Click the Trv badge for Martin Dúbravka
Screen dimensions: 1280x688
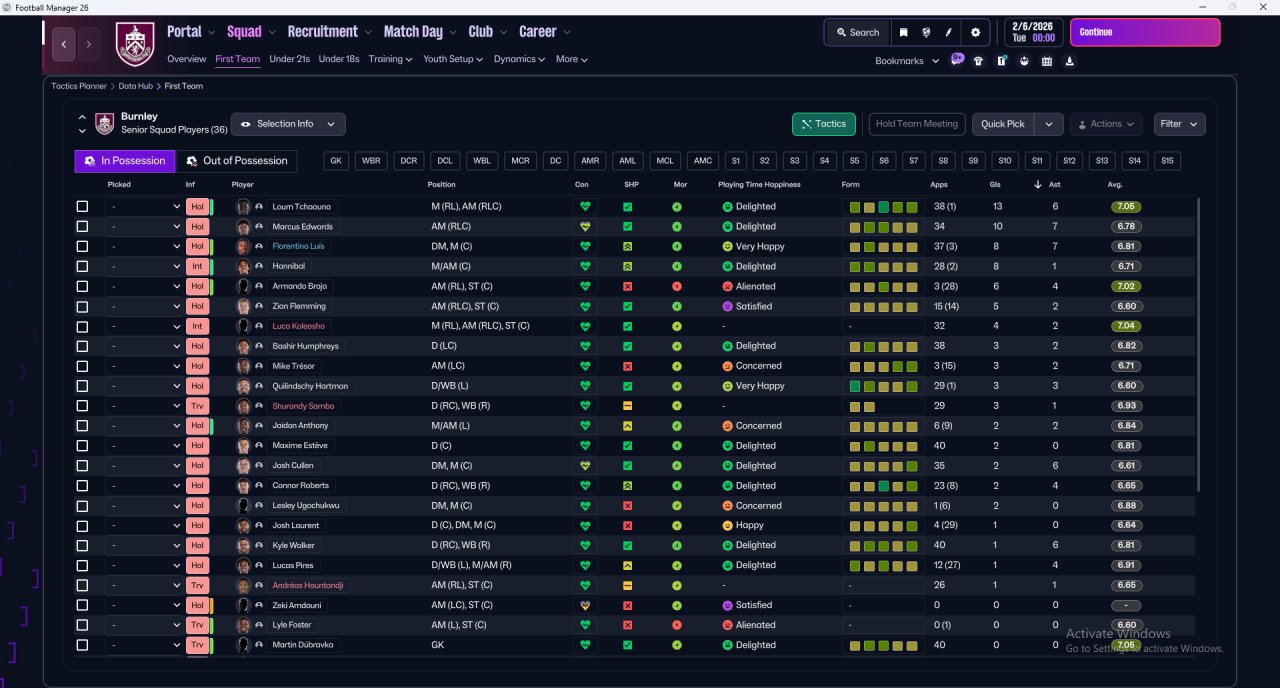[197, 645]
